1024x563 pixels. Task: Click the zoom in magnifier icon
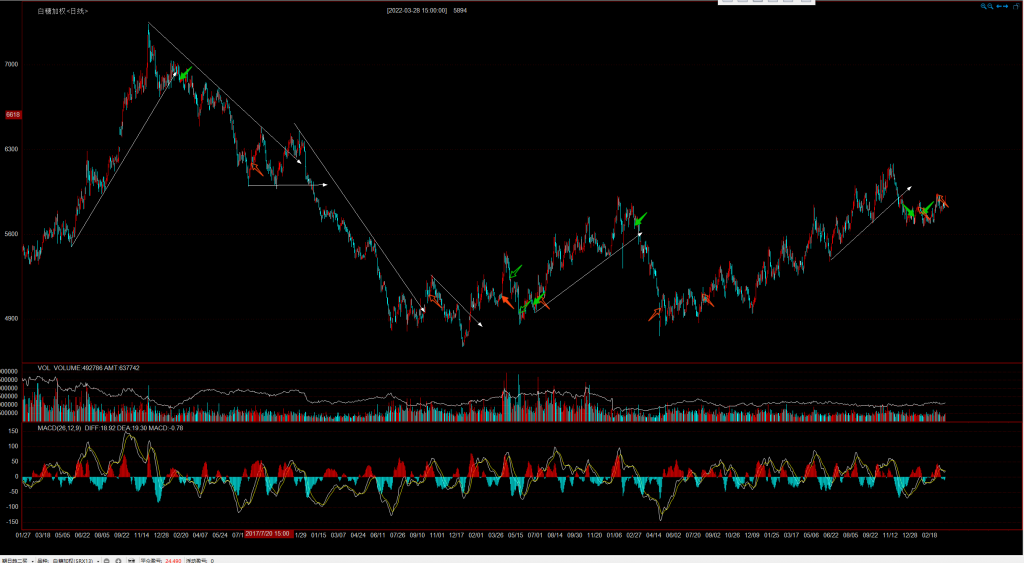coord(984,6)
